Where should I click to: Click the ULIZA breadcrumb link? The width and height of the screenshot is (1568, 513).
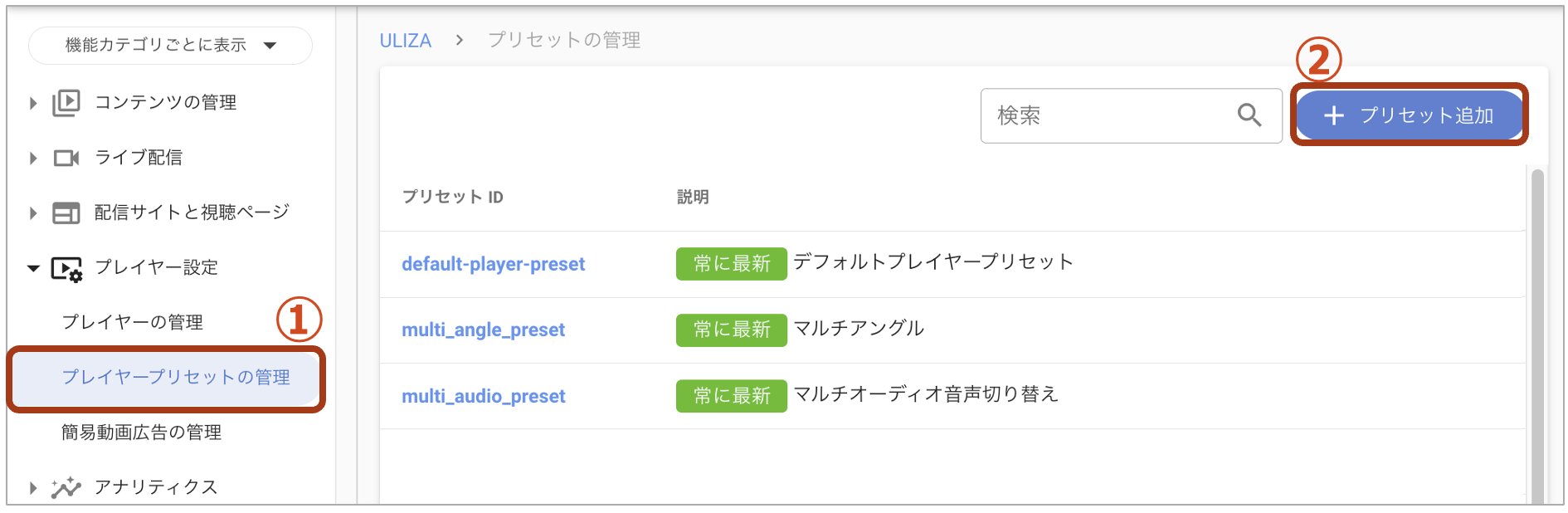[406, 41]
